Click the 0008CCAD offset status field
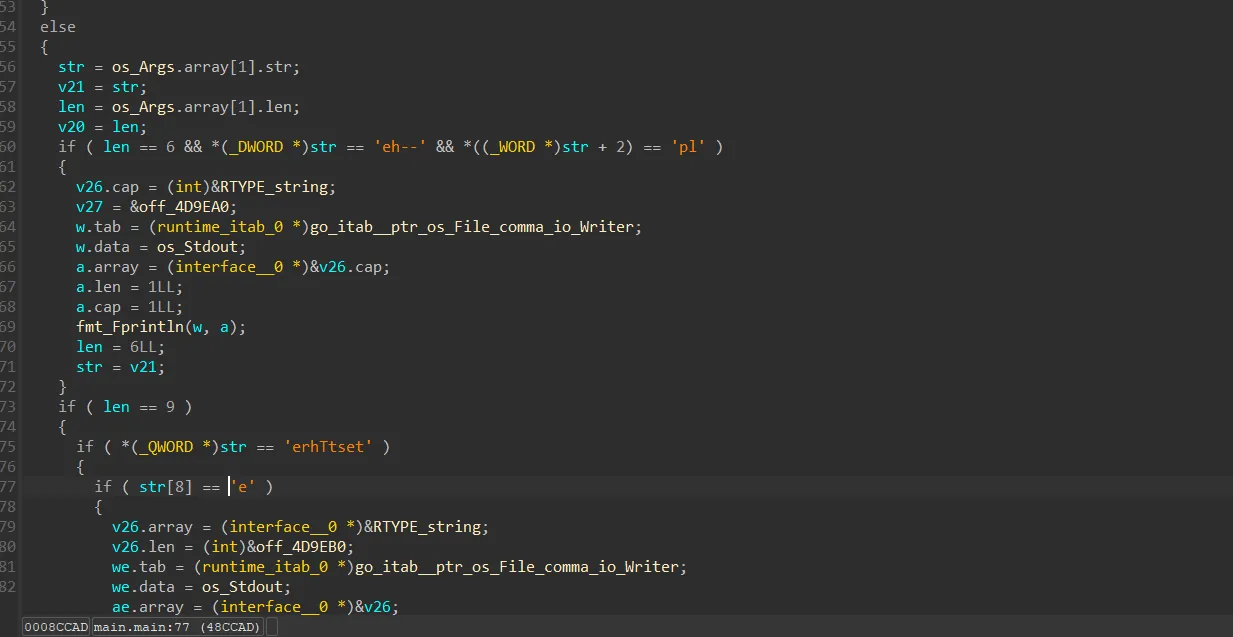The image size is (1233, 637). tap(56, 627)
